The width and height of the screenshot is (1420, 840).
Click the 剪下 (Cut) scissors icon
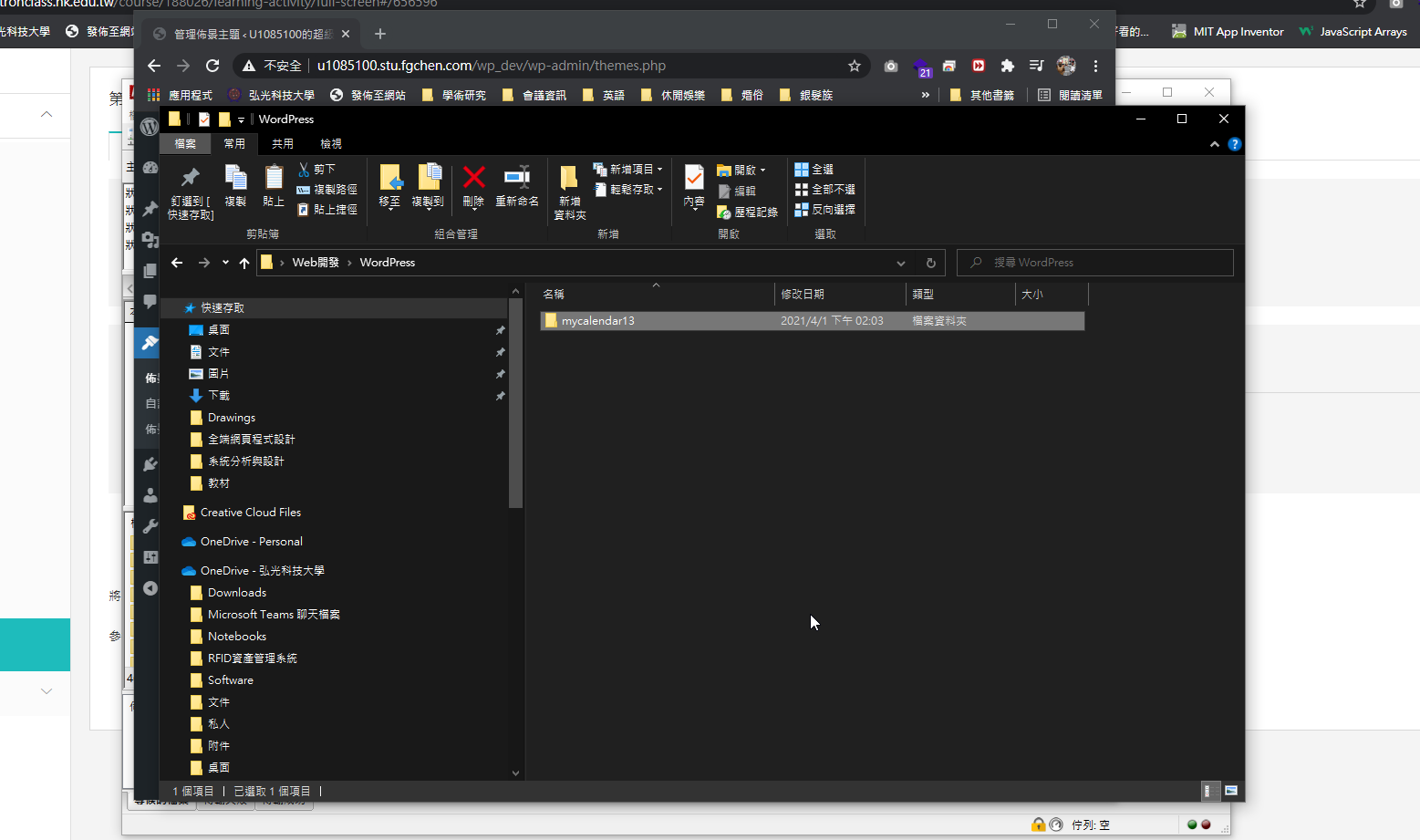pyautogui.click(x=305, y=169)
